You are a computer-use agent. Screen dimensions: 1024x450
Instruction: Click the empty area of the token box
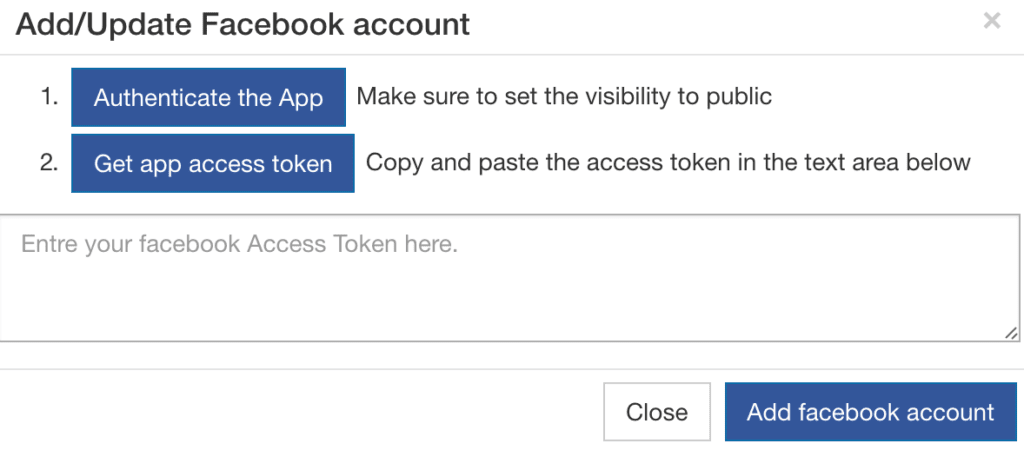[600, 300]
